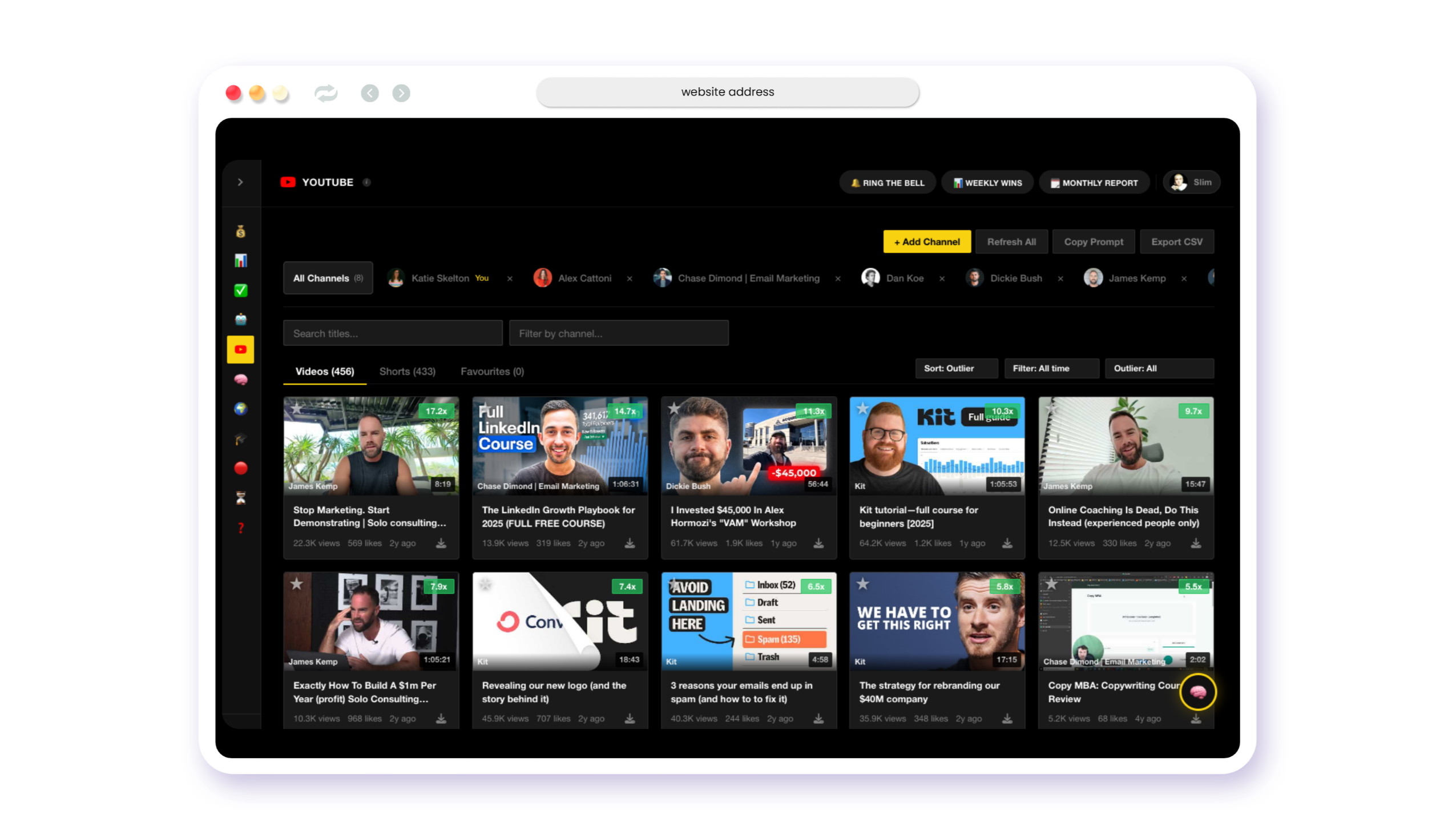Open the green checkmark sidebar icon

(240, 290)
